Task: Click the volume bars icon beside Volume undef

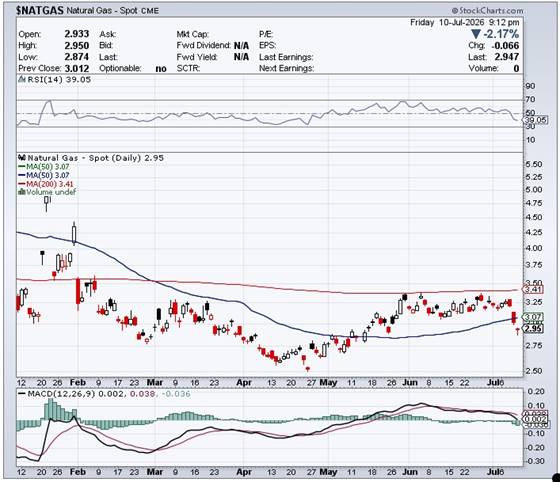Action: (22, 192)
